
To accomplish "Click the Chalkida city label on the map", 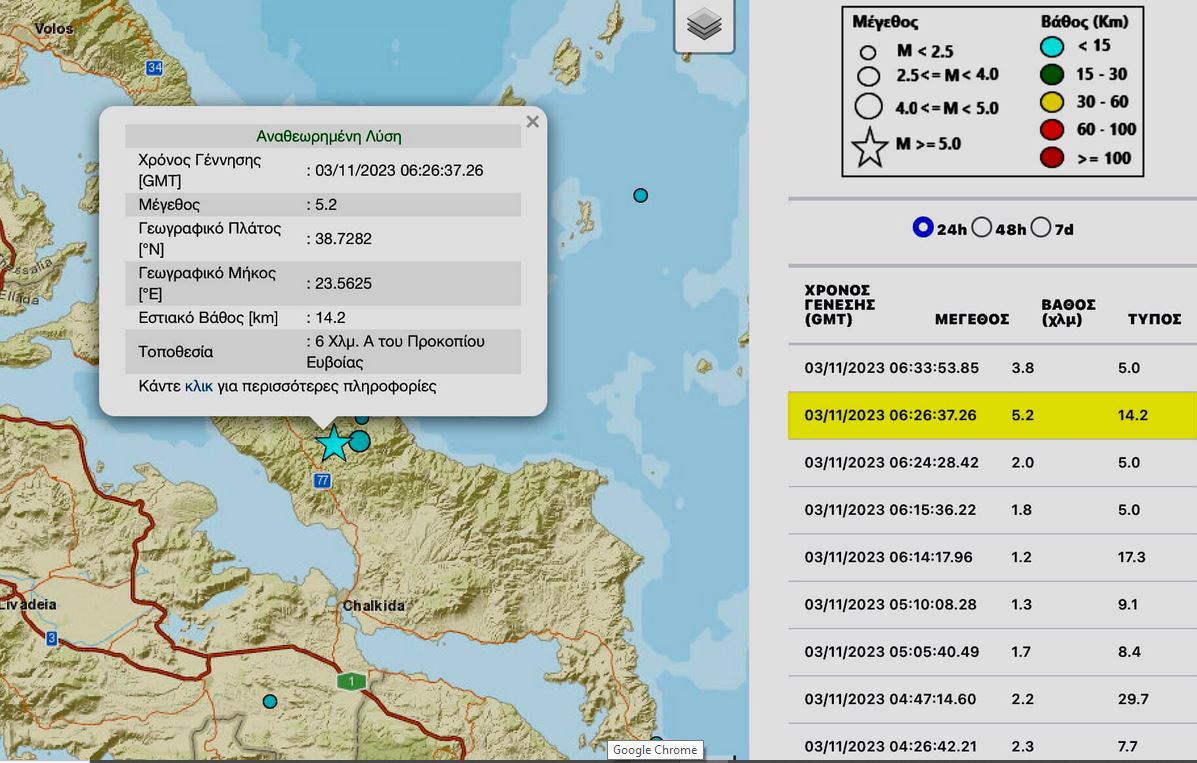I will pos(374,606).
